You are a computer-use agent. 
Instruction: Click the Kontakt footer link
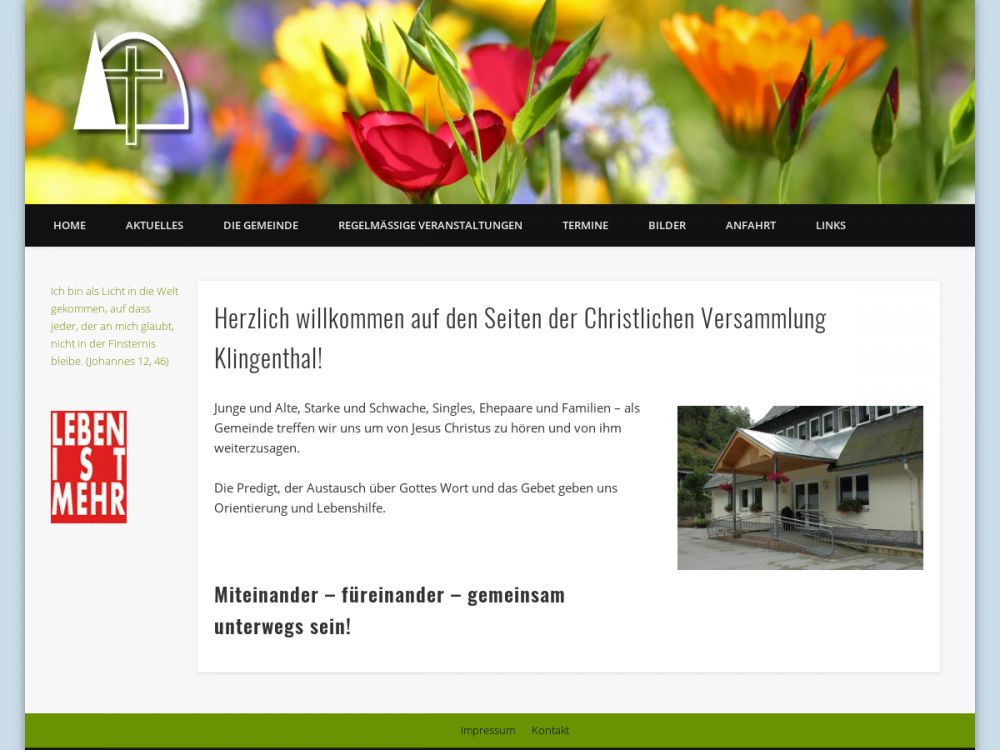point(550,730)
